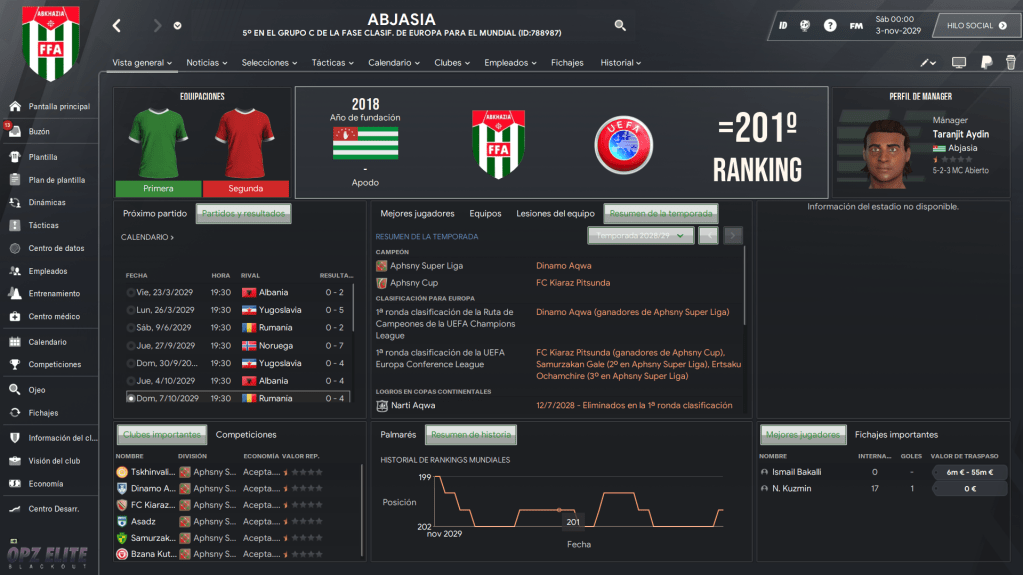Select the Rumanía 7/10/2029 match radio

coord(130,398)
